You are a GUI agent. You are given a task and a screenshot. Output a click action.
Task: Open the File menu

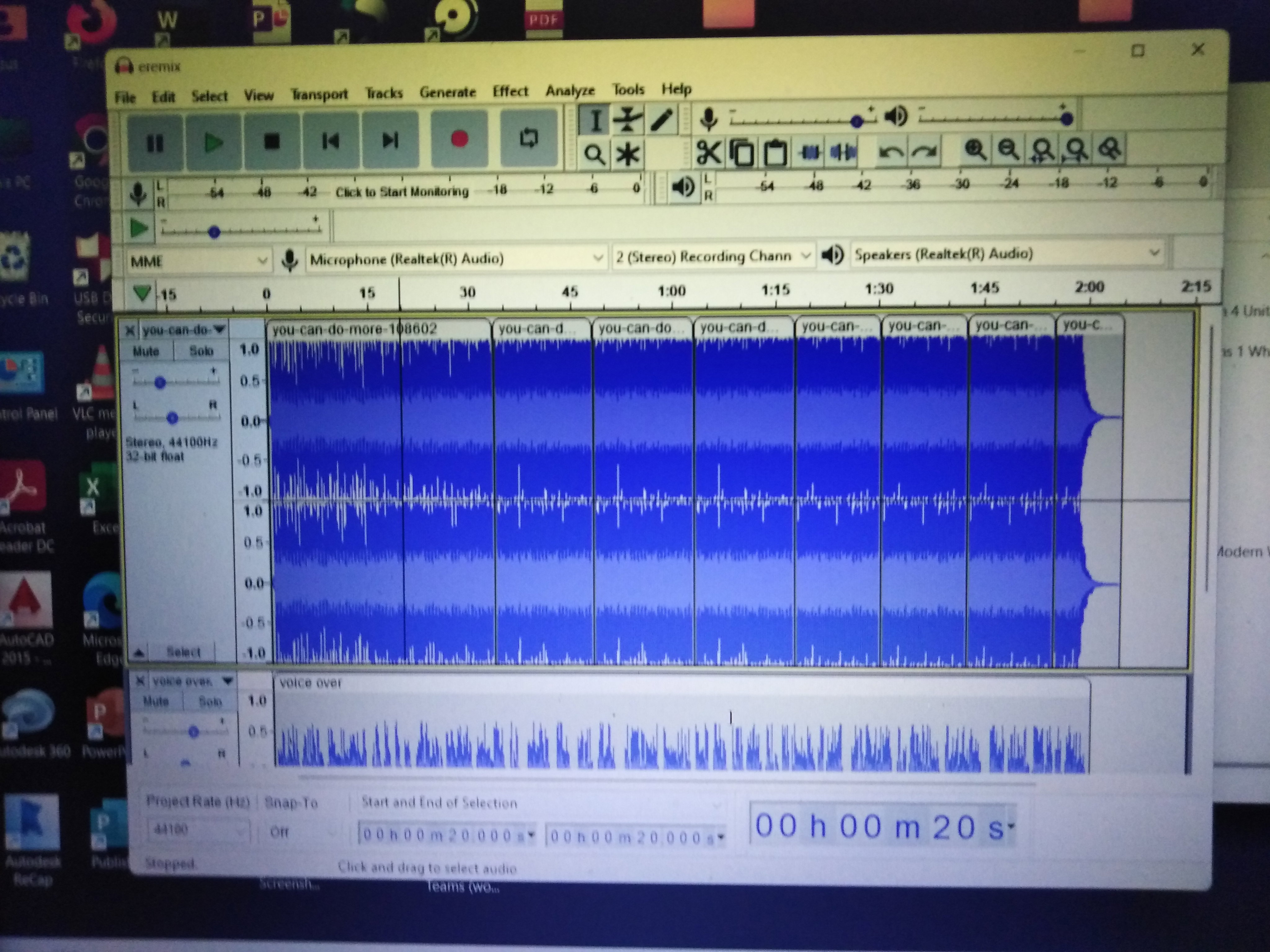click(x=125, y=98)
